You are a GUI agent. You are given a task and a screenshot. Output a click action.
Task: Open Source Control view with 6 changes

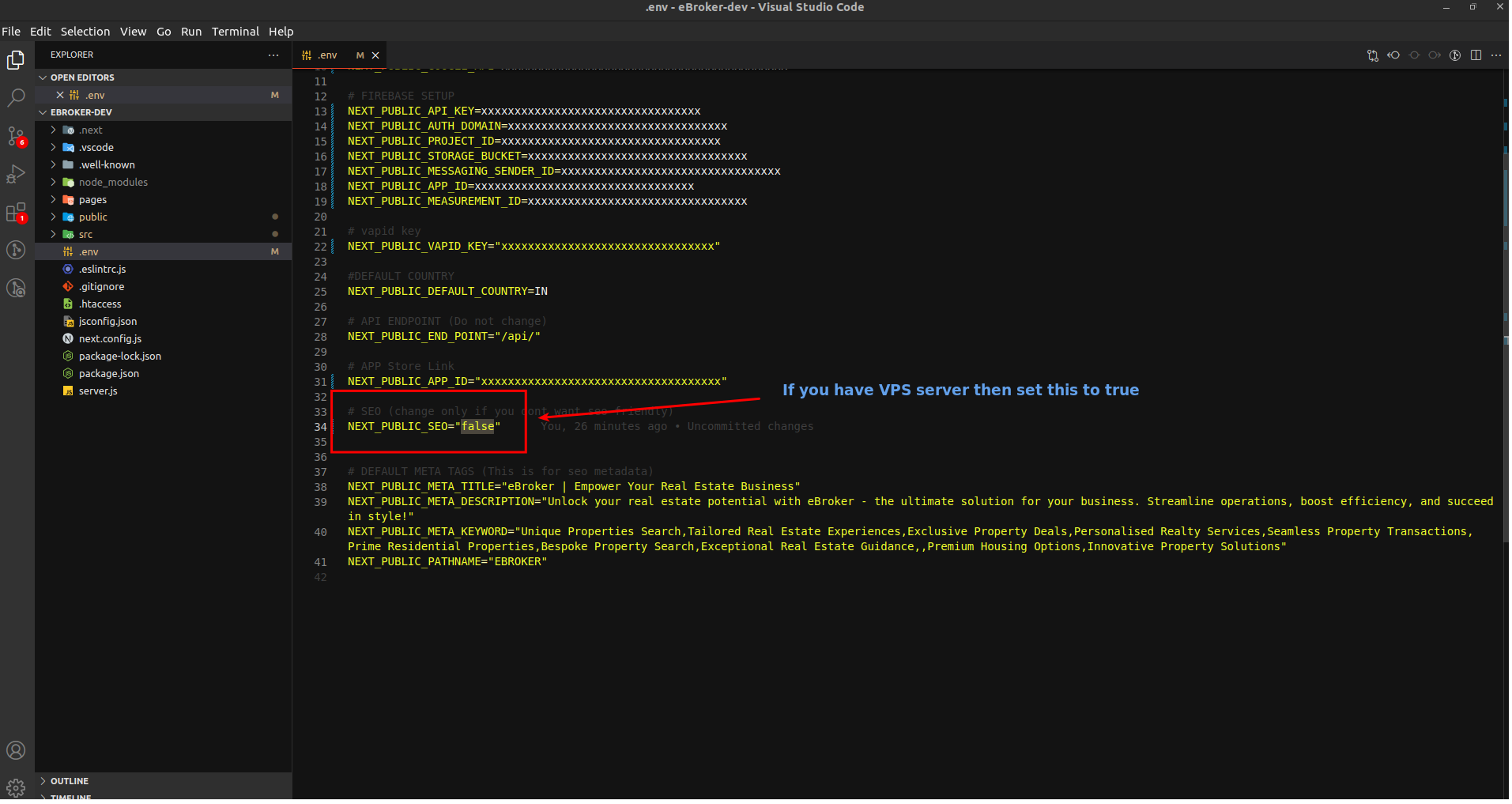[16, 136]
